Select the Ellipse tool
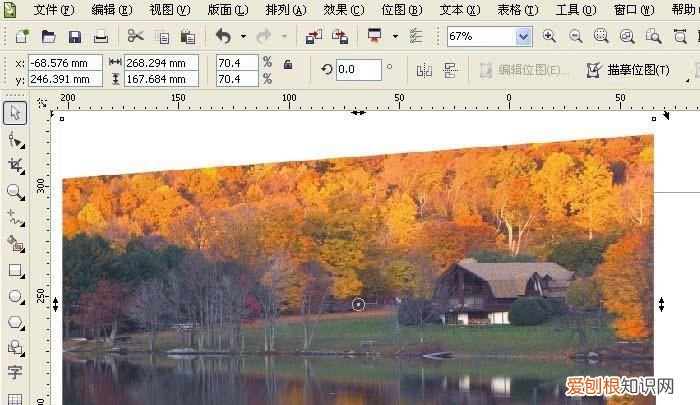 [15, 297]
